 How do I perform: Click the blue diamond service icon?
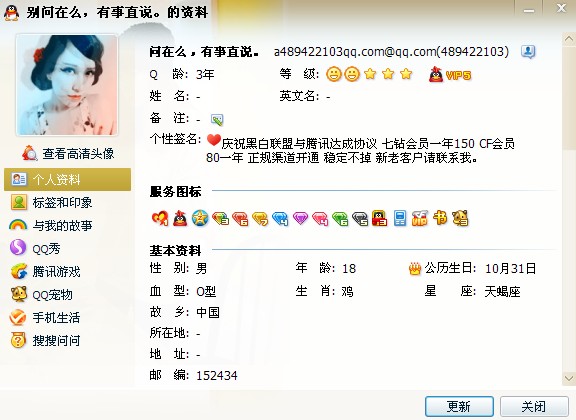[280, 219]
